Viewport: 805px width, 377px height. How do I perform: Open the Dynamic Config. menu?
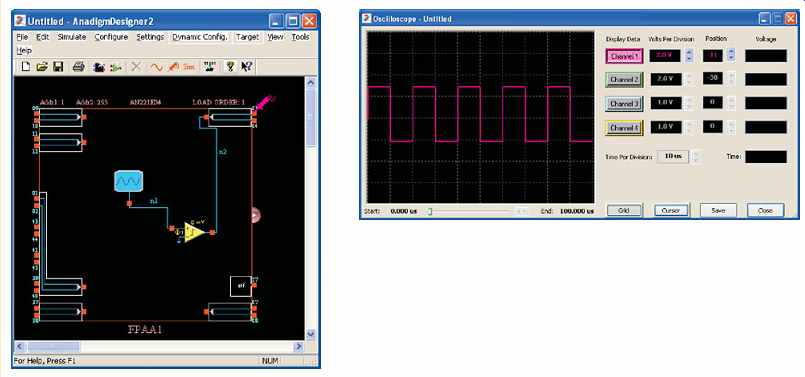coord(200,37)
